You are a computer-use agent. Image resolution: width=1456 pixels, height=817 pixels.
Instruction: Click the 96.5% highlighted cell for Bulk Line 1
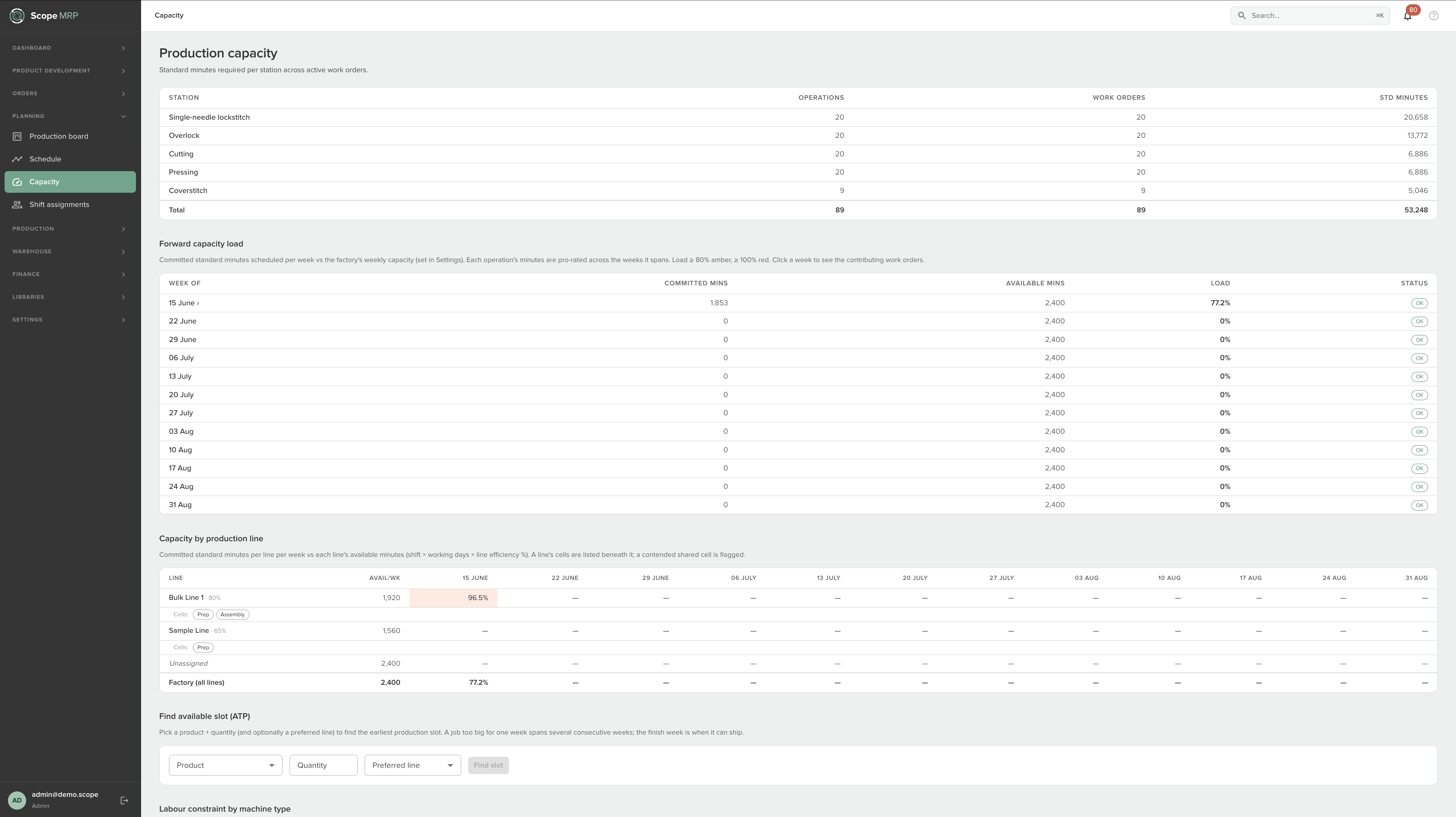(453, 598)
